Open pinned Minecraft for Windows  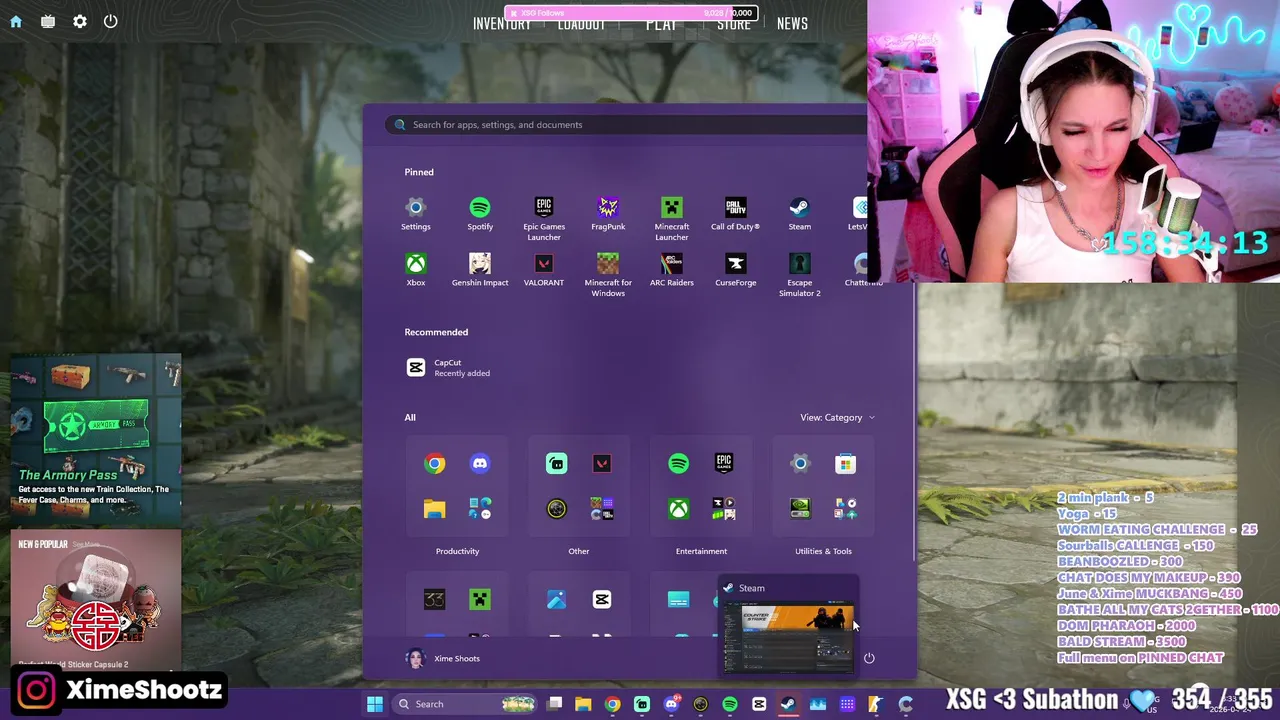[608, 274]
